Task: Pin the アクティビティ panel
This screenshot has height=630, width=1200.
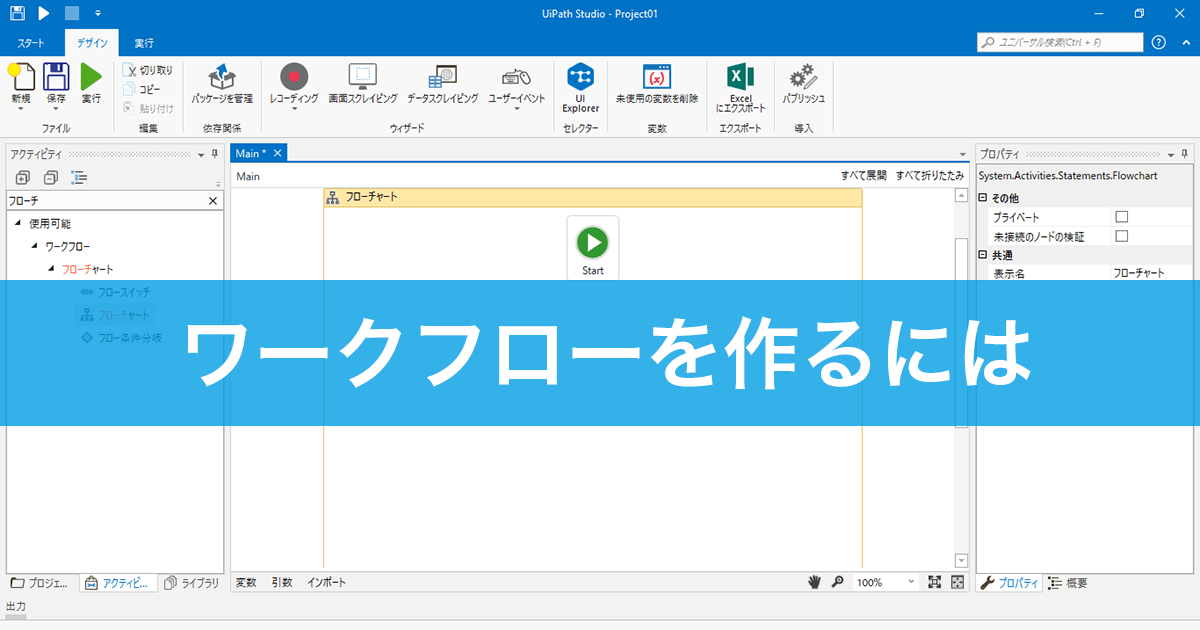Action: pos(215,154)
